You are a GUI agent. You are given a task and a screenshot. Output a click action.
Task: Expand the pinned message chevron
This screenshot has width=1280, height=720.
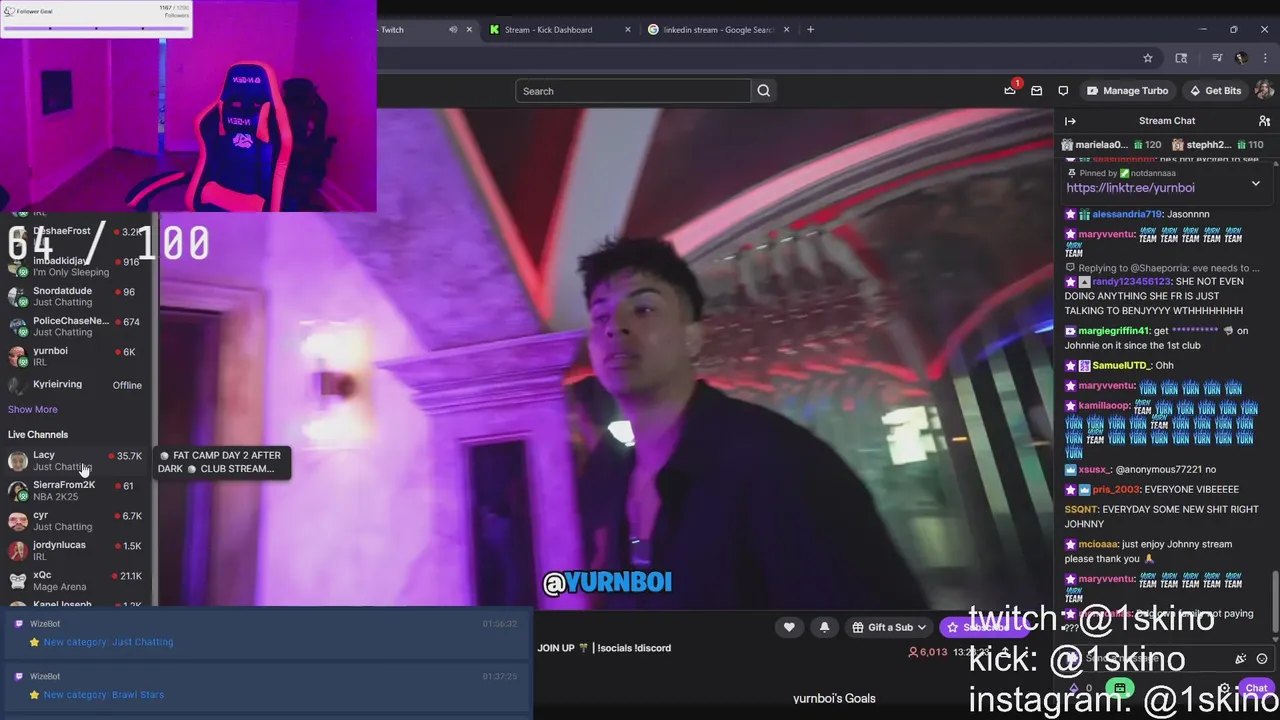[1256, 183]
